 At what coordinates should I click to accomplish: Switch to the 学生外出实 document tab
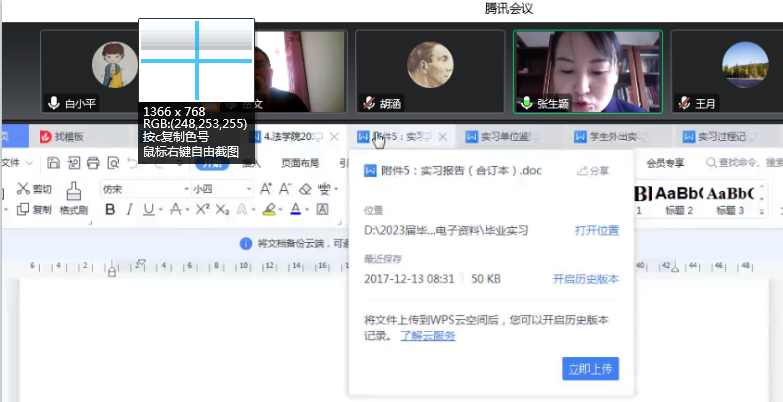coord(606,136)
